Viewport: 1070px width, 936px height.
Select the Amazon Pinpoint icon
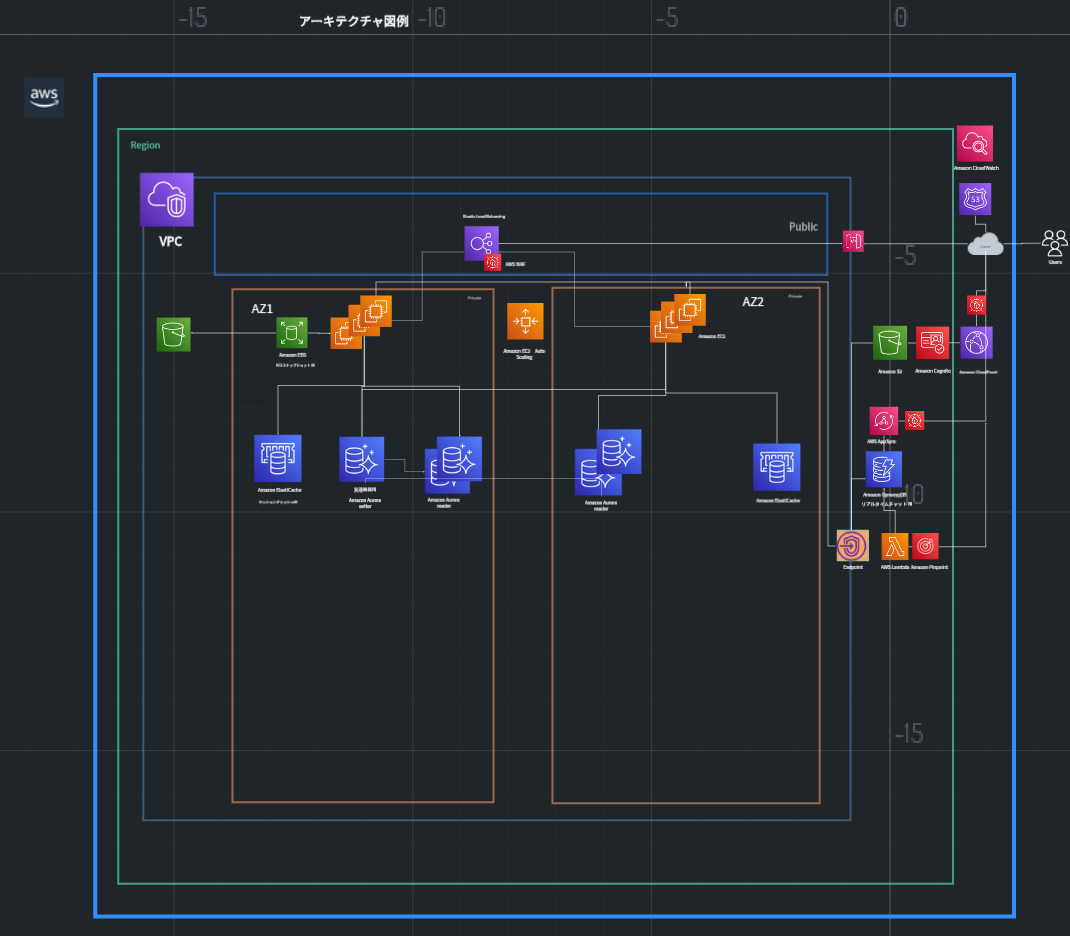pyautogui.click(x=925, y=546)
